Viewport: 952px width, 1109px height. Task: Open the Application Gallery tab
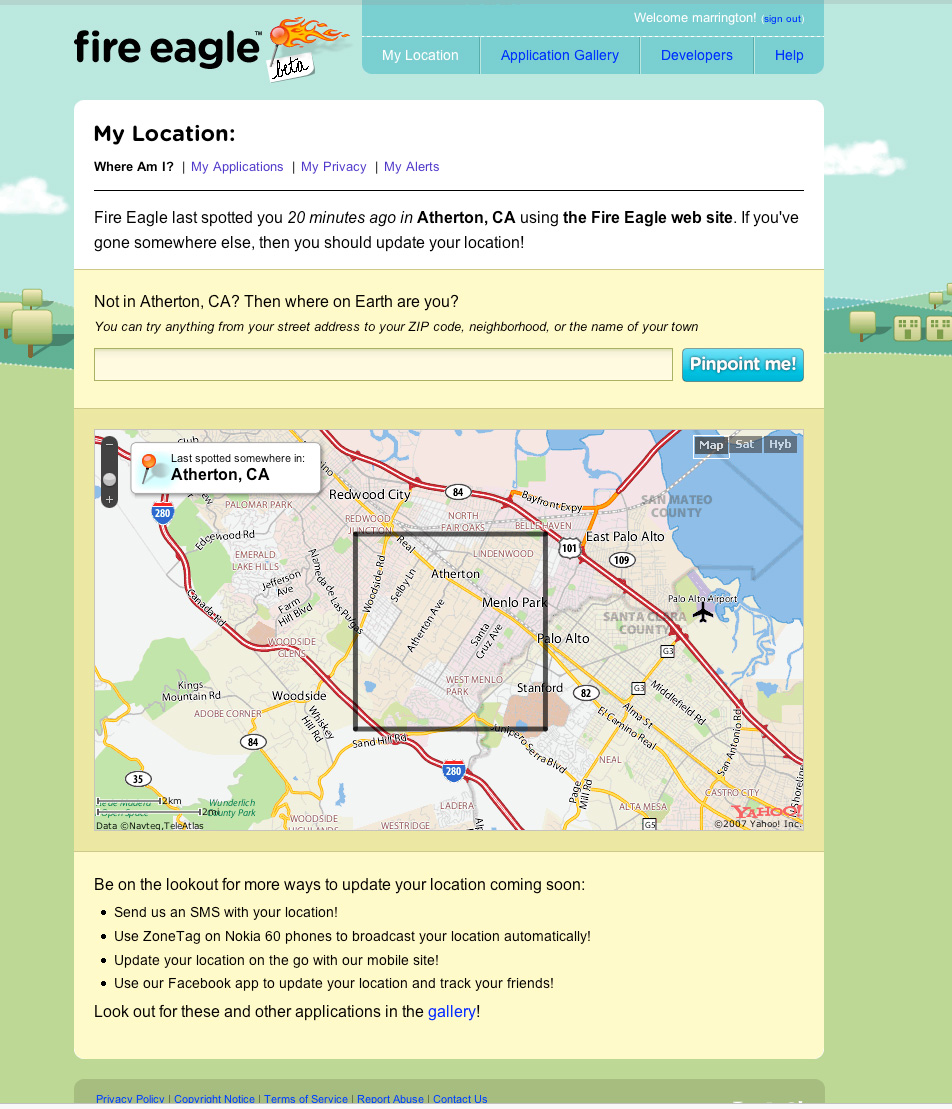pos(559,55)
